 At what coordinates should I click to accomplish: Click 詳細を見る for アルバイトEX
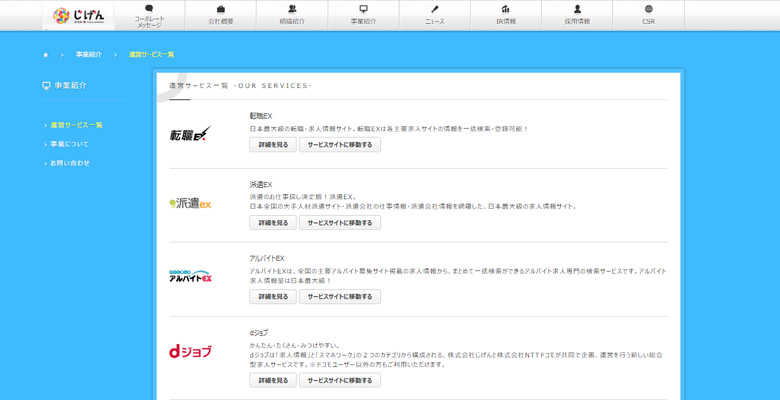(x=273, y=297)
